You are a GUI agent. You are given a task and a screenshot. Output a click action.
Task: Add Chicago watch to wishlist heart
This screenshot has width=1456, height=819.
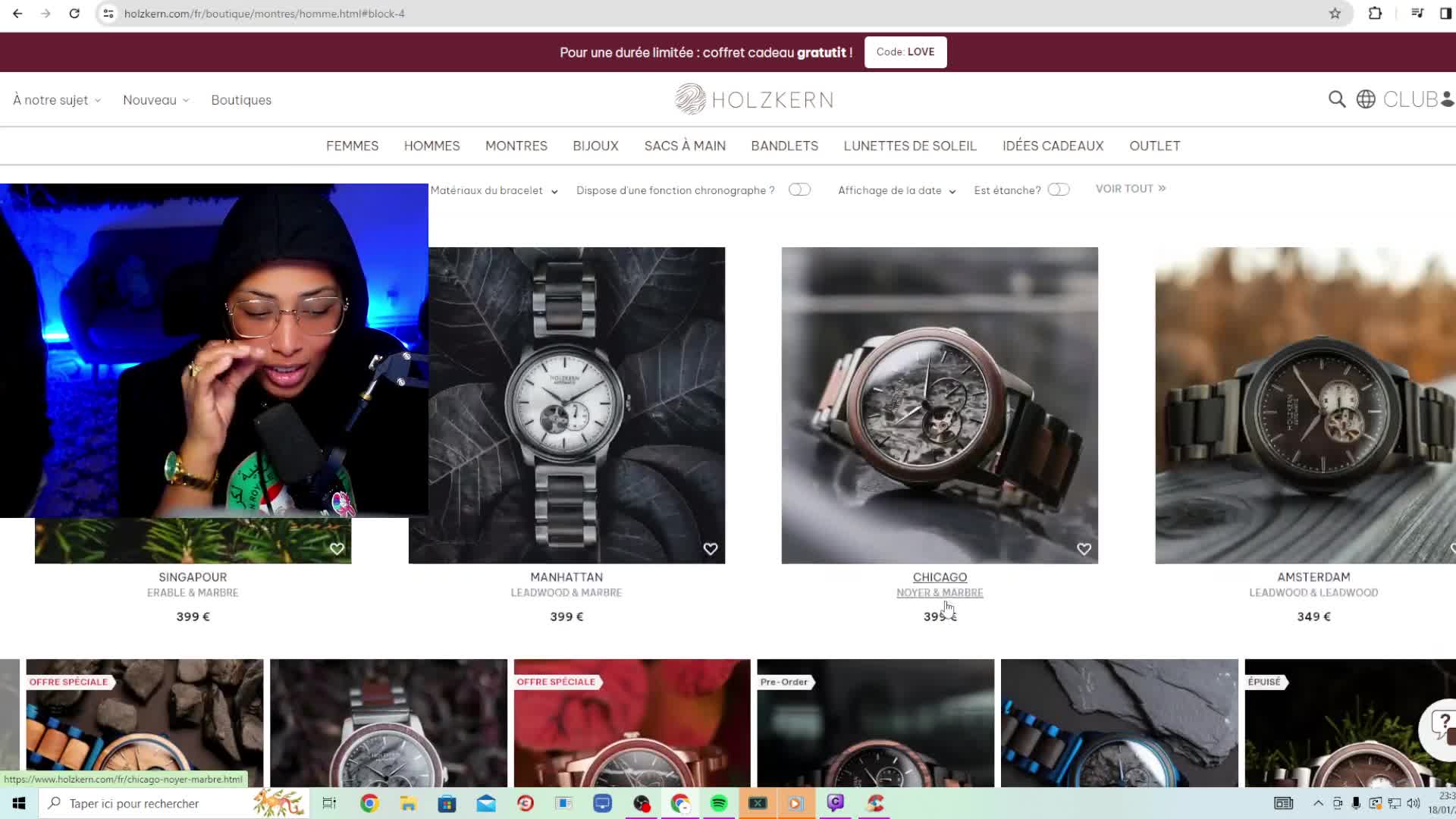point(1084,549)
